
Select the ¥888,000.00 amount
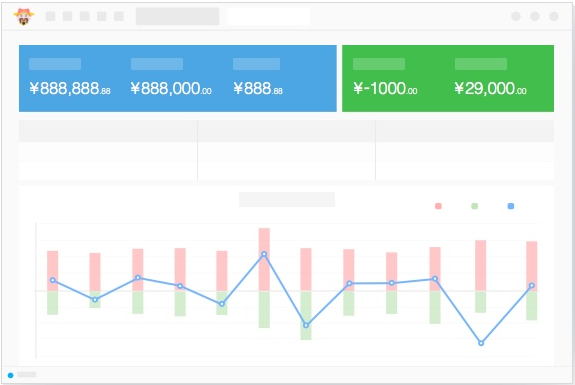click(171, 88)
